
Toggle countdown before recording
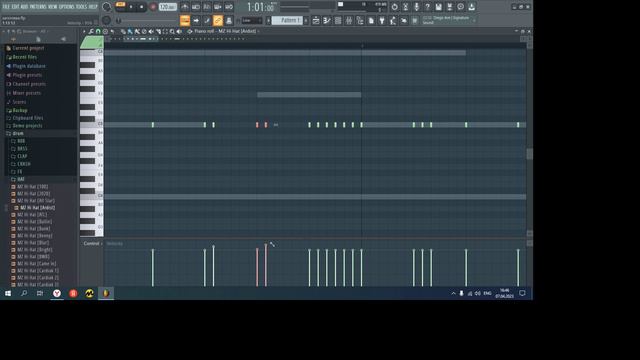click(x=207, y=7)
